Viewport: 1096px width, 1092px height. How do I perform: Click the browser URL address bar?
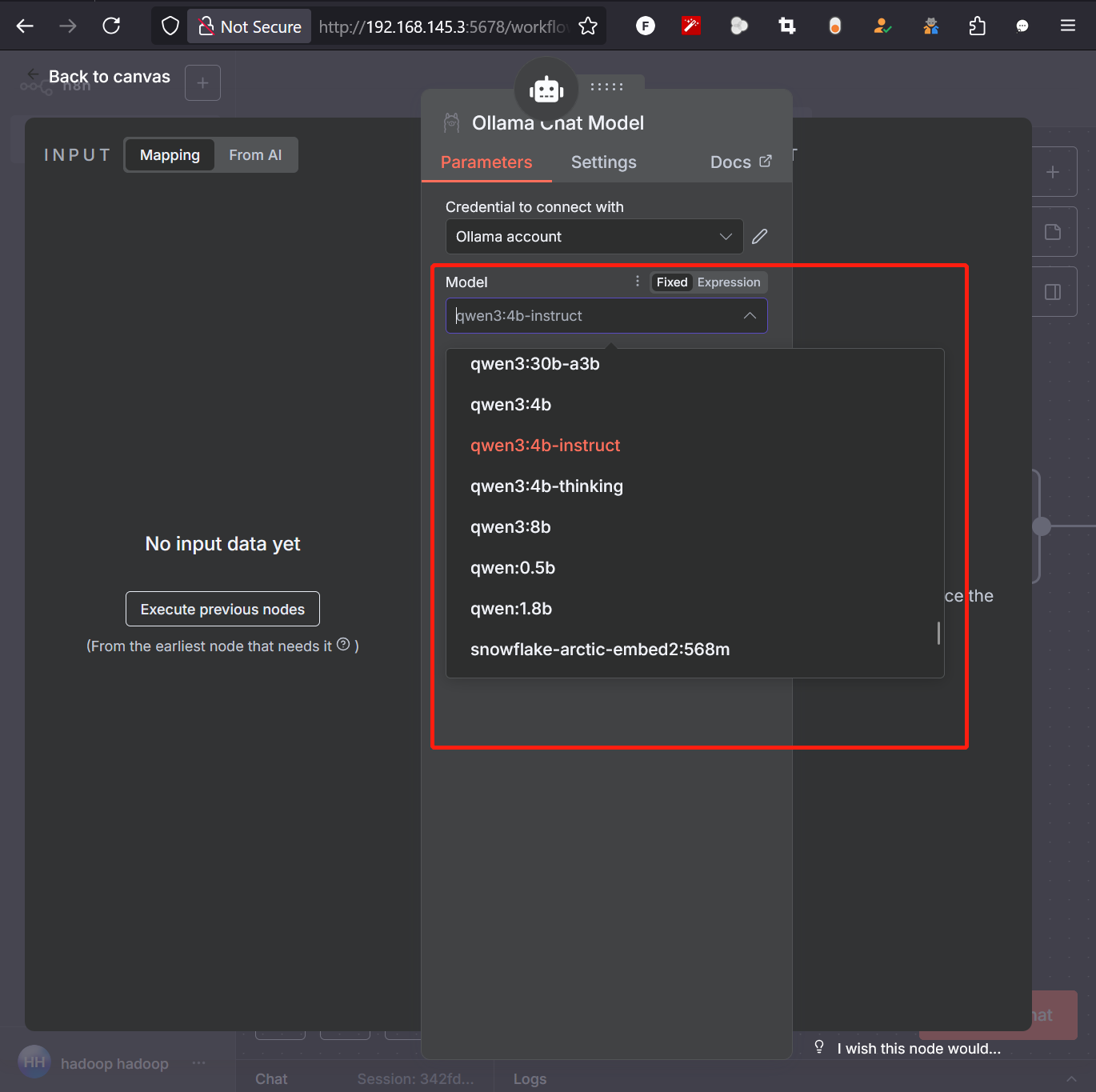point(443,26)
